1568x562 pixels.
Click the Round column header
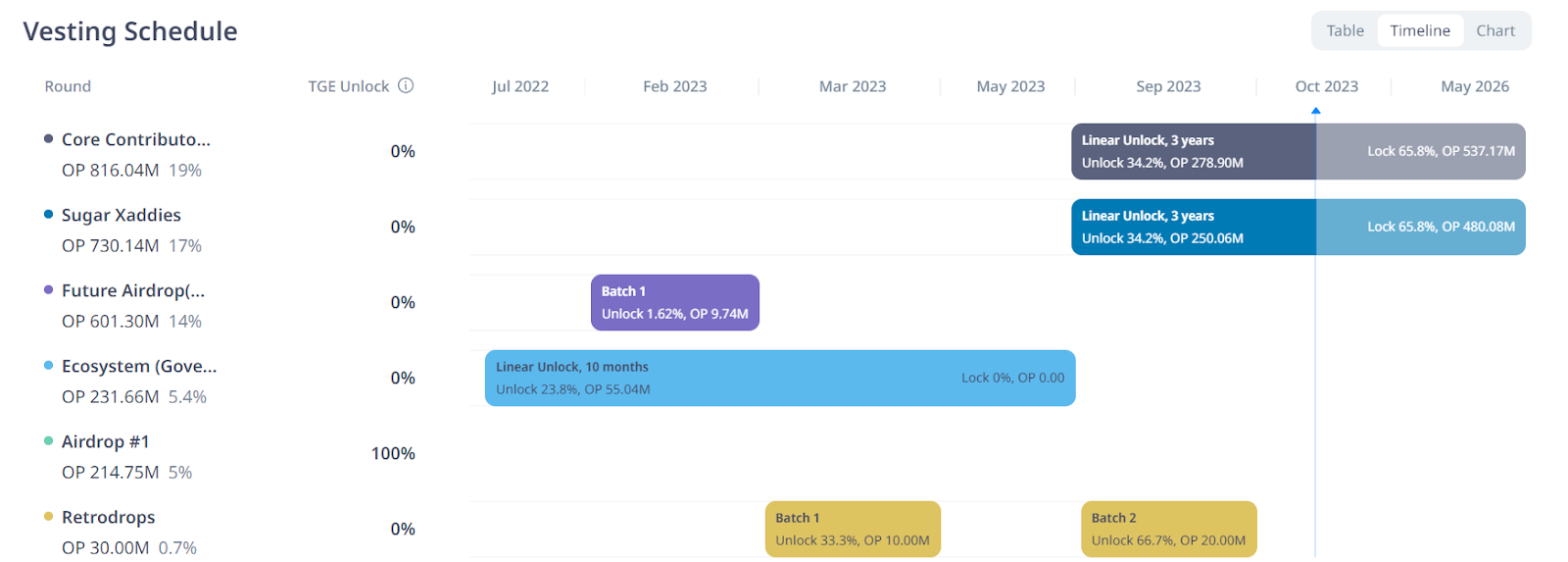68,86
